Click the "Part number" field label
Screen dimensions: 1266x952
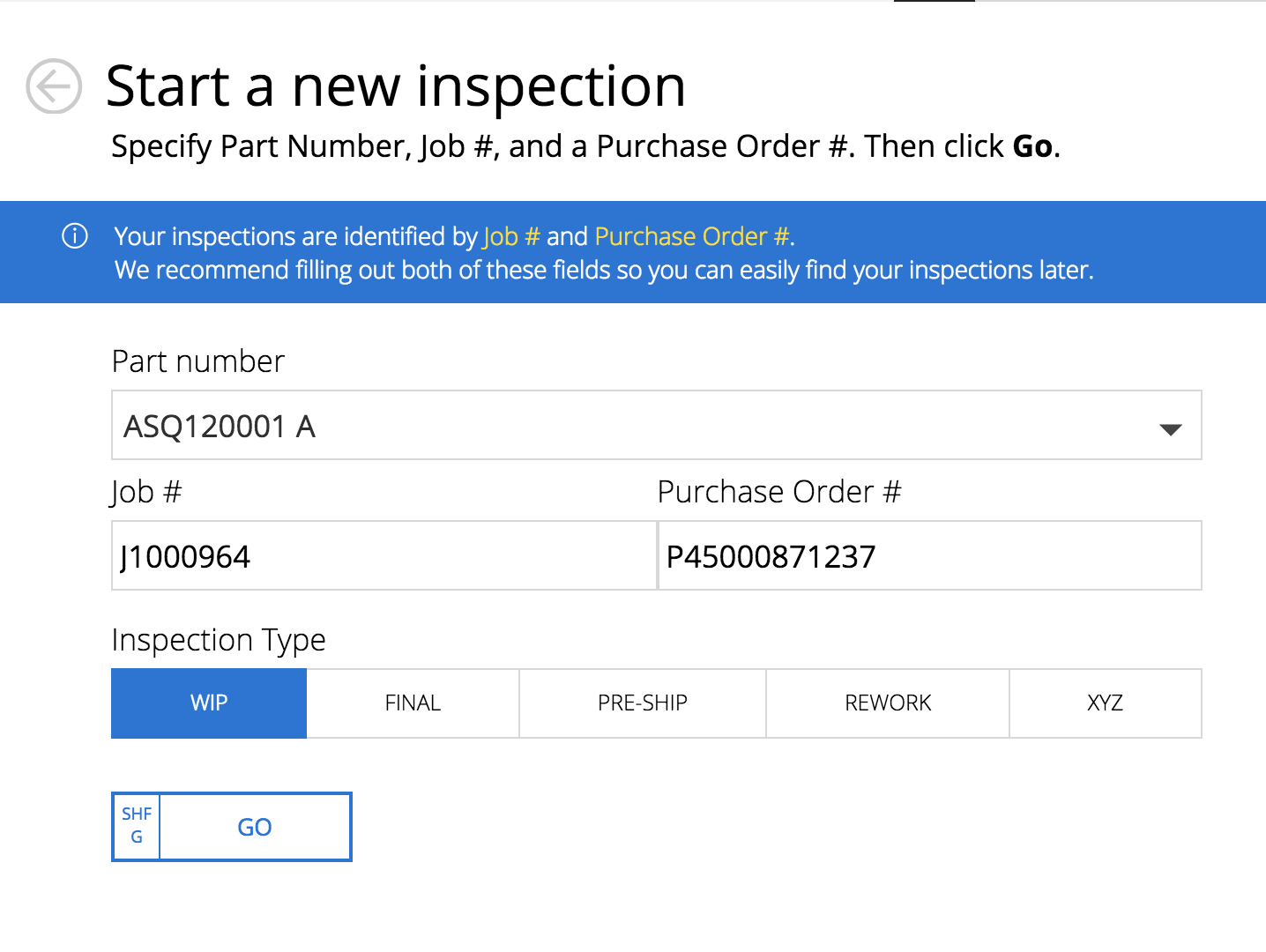pos(198,361)
